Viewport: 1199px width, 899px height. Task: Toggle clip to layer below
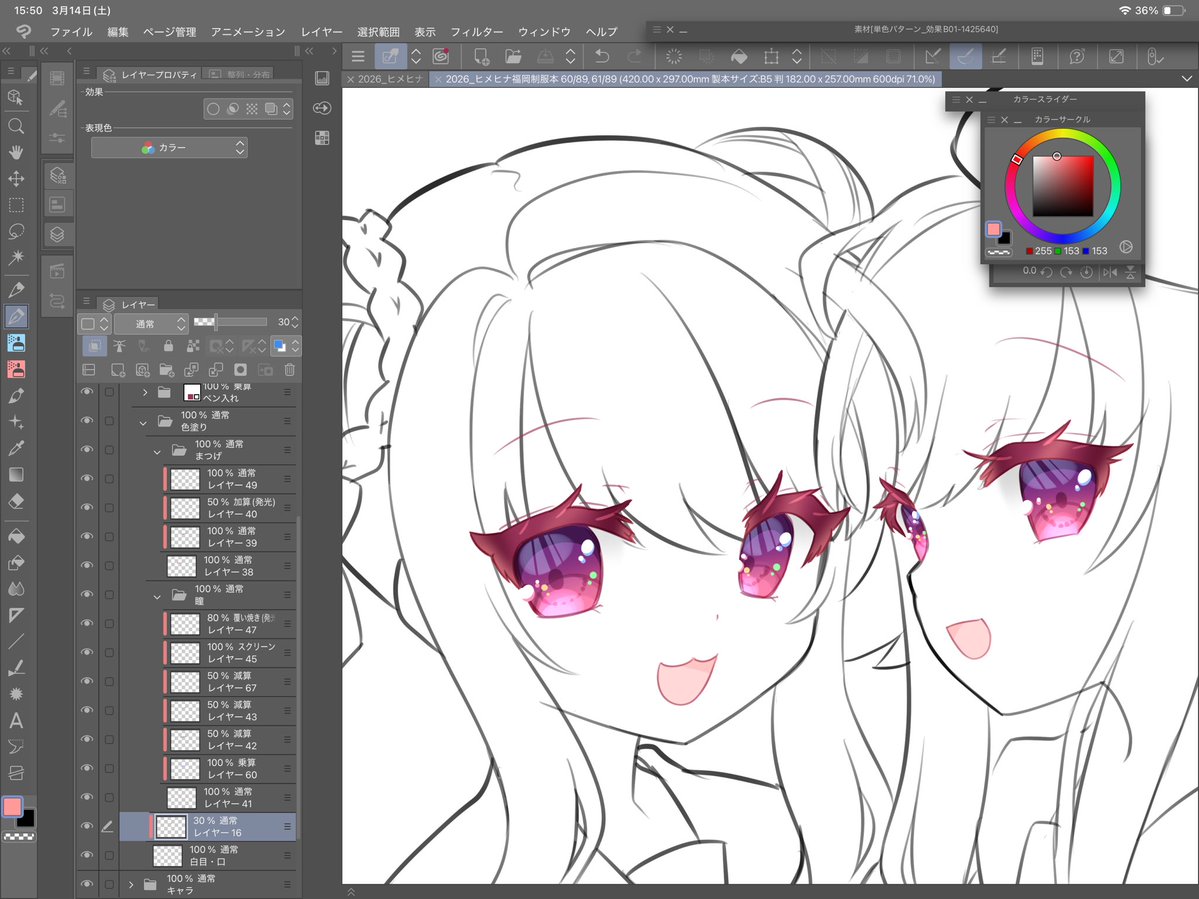coord(95,346)
